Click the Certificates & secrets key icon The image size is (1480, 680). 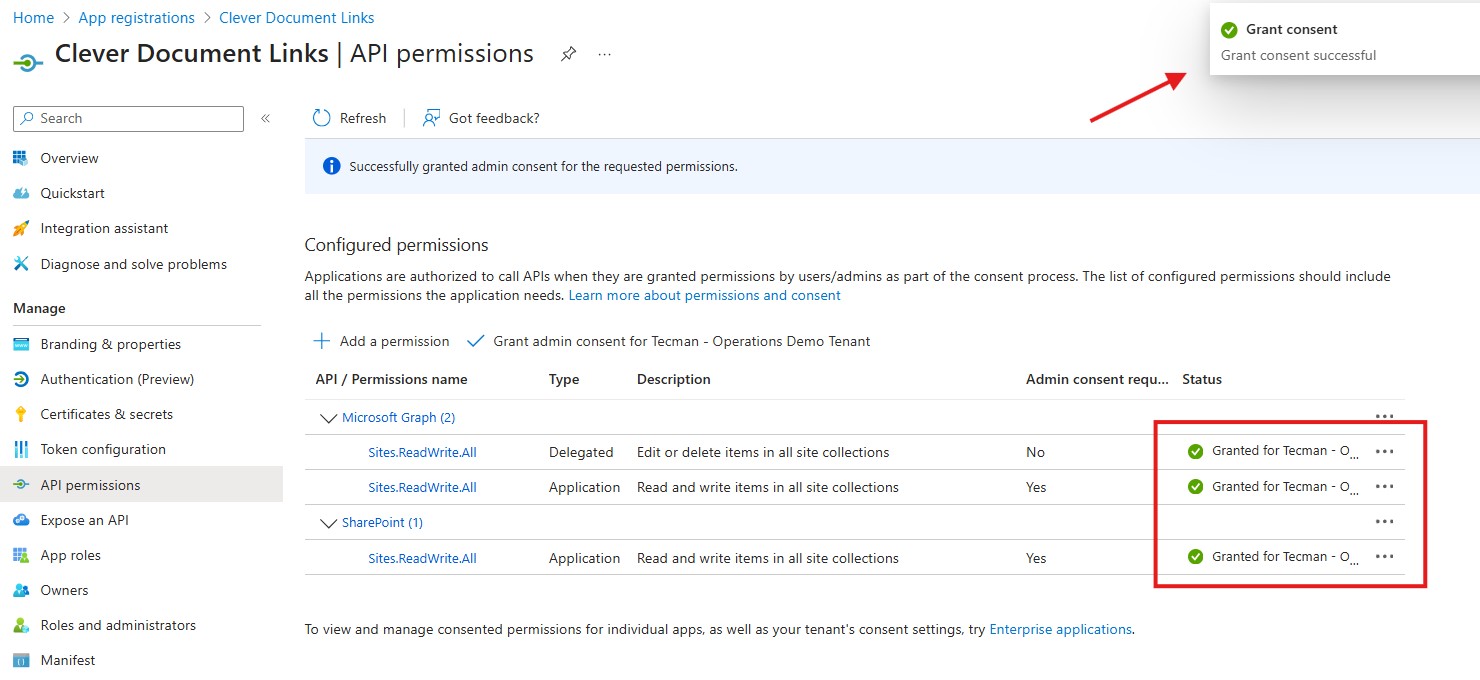(x=21, y=414)
